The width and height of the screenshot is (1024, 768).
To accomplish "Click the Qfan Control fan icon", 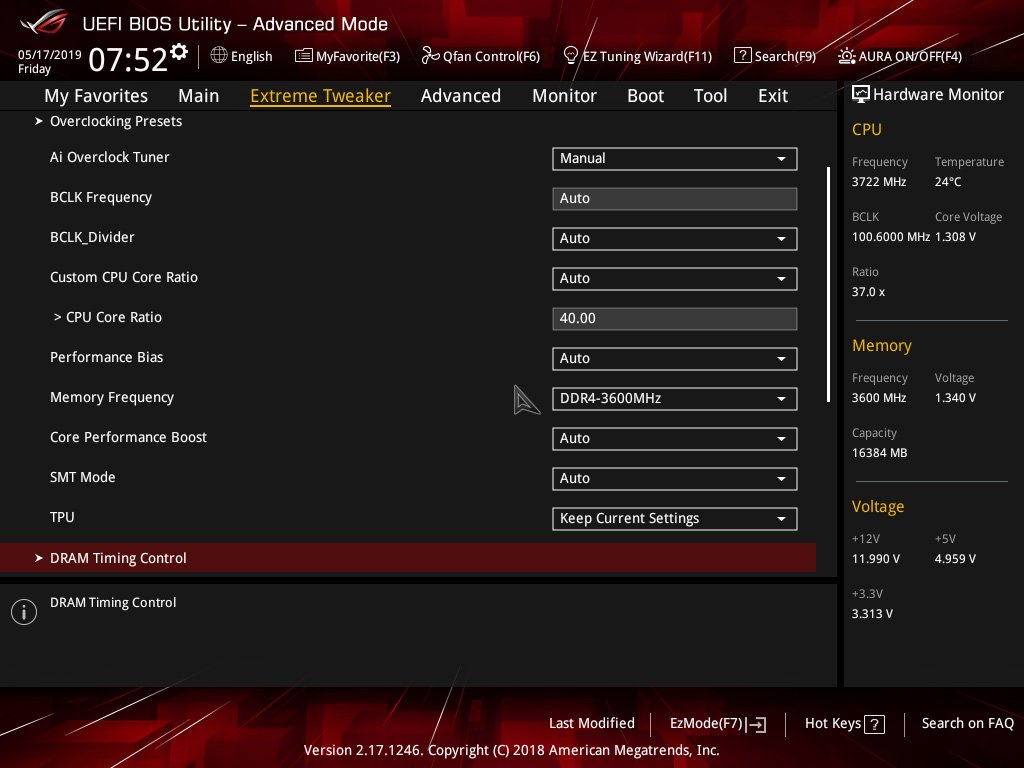I will (x=430, y=56).
